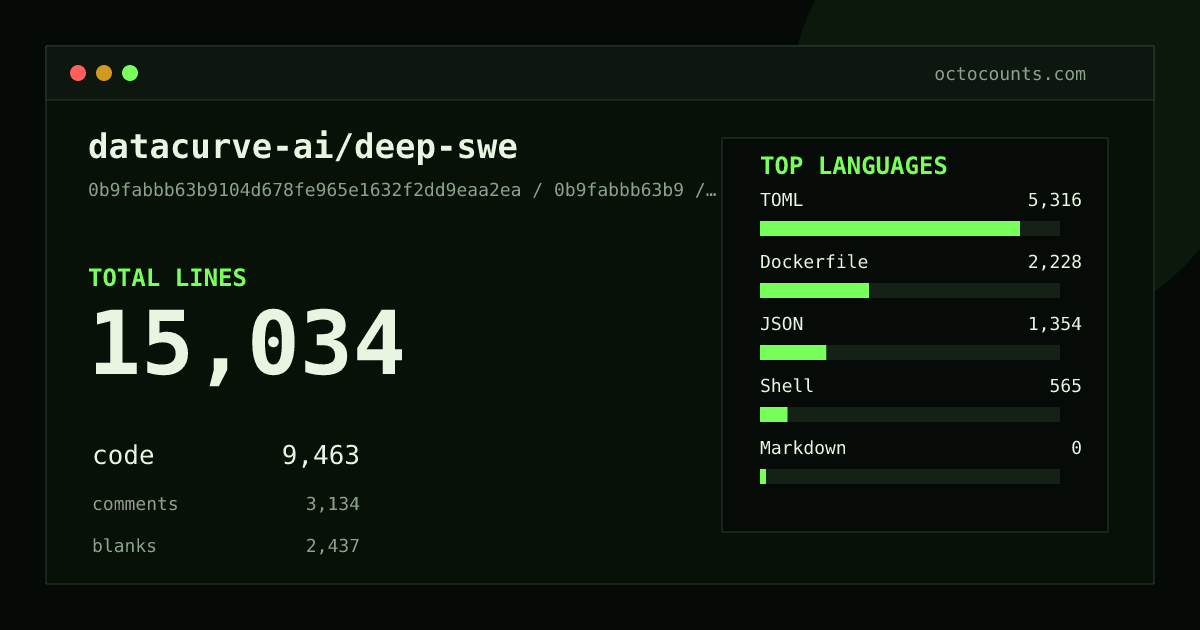
Task: Click the green window dot
Action: coord(130,73)
